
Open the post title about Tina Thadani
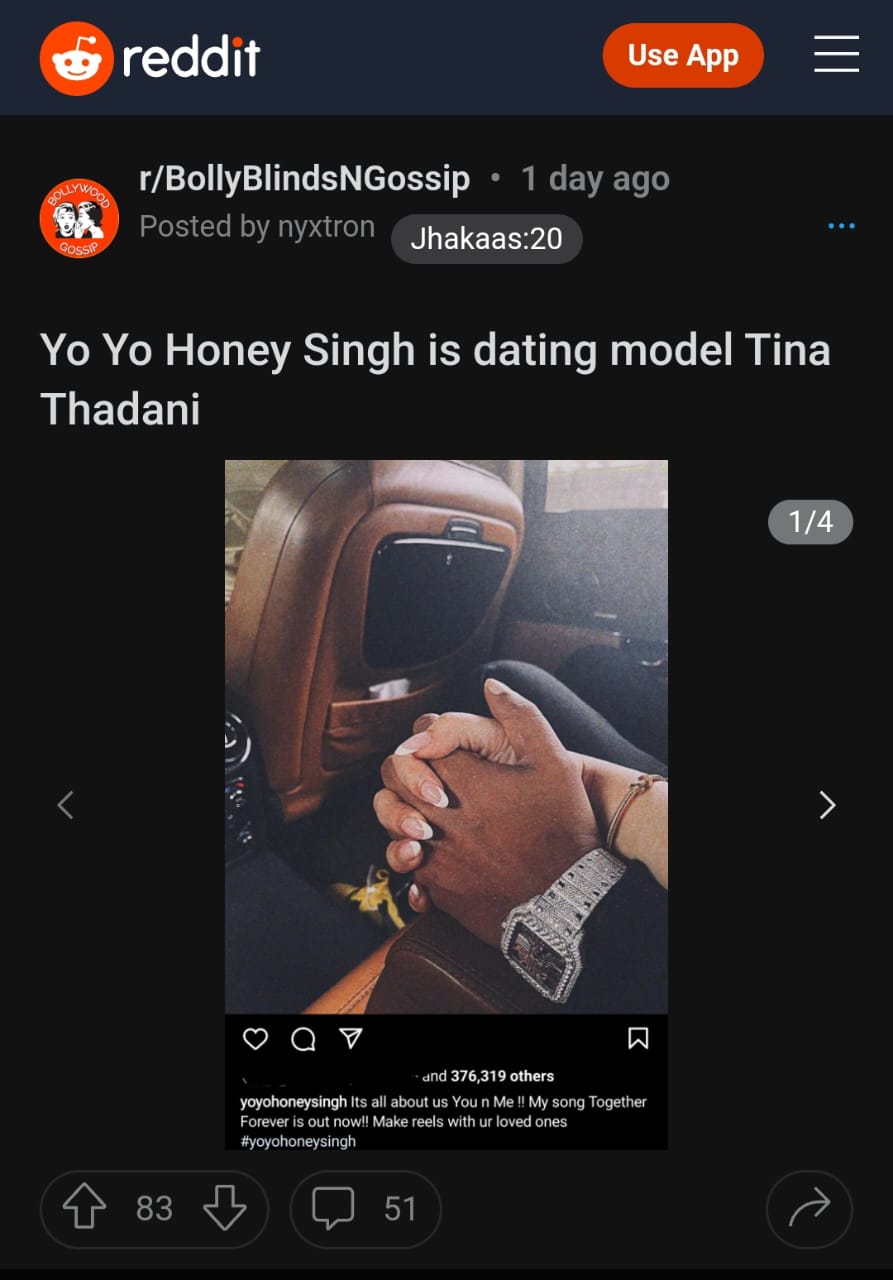435,379
